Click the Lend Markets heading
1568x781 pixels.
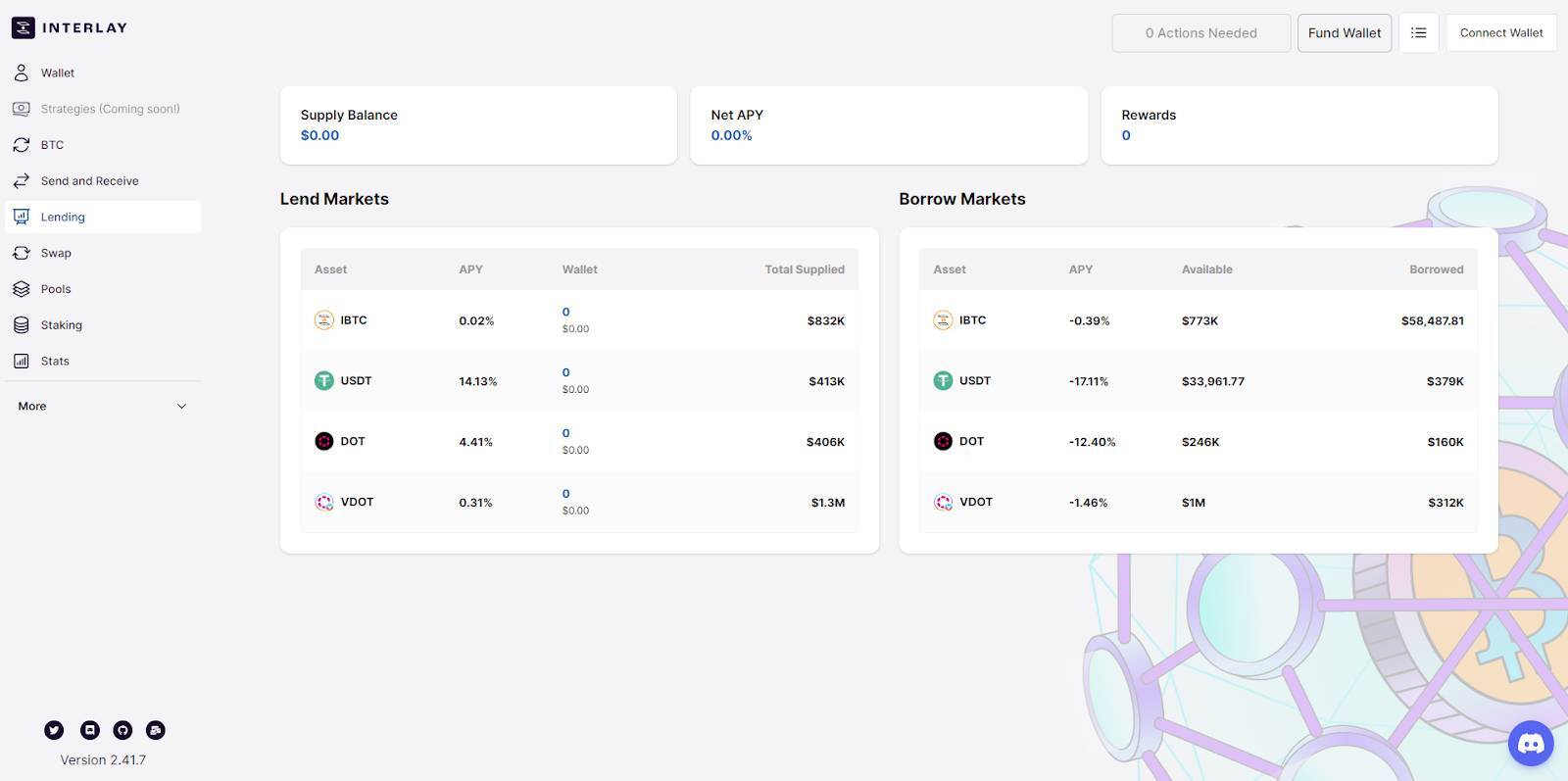334,199
